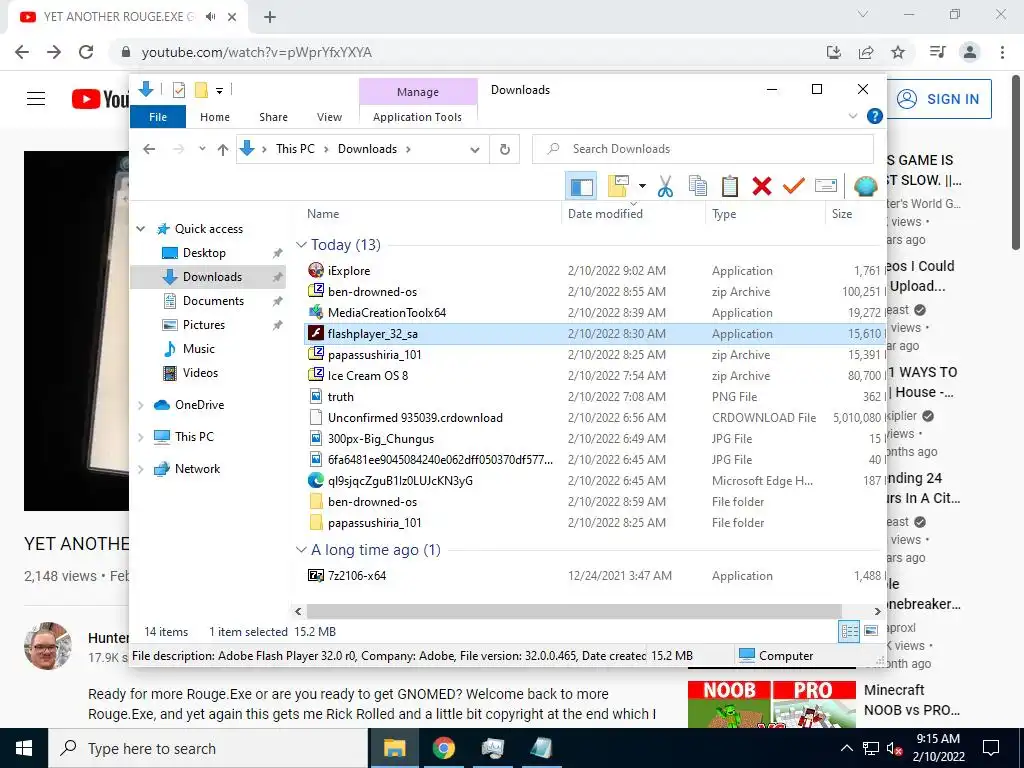This screenshot has width=1024, height=768.
Task: Open the address bar history dropdown
Action: pos(475,150)
